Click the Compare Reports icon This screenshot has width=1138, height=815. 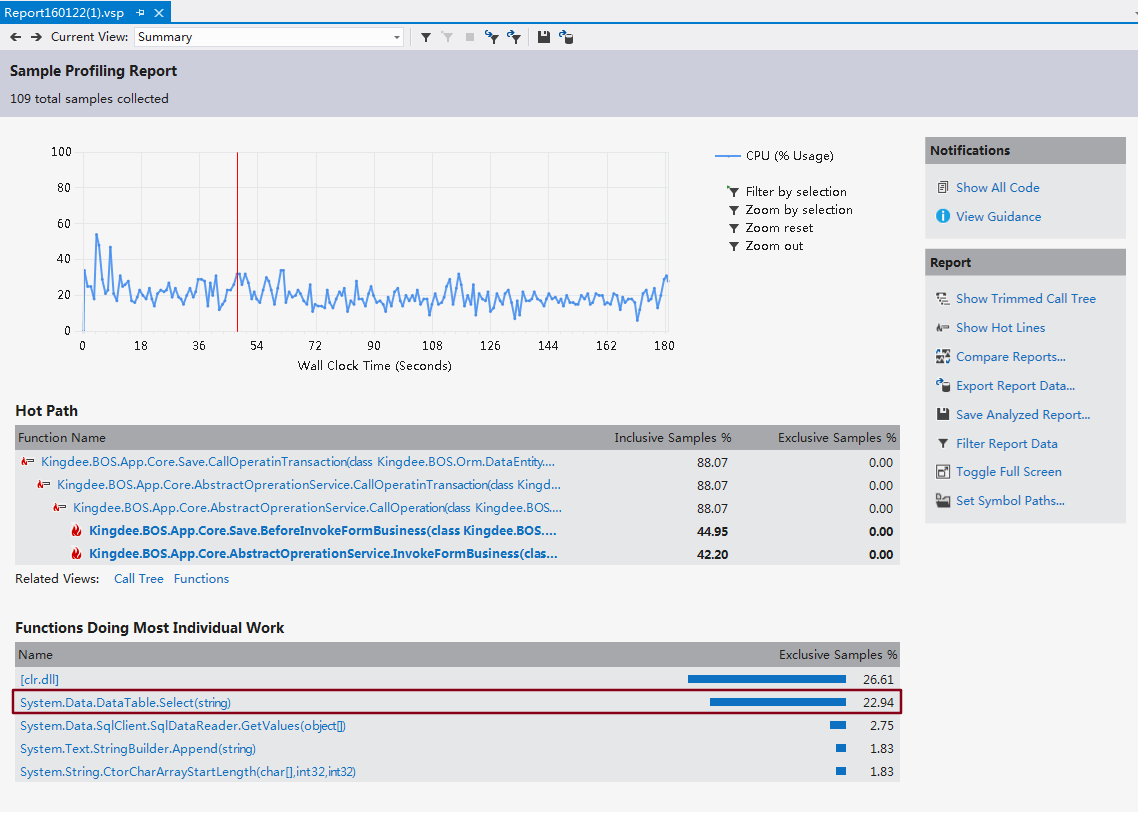click(x=942, y=356)
